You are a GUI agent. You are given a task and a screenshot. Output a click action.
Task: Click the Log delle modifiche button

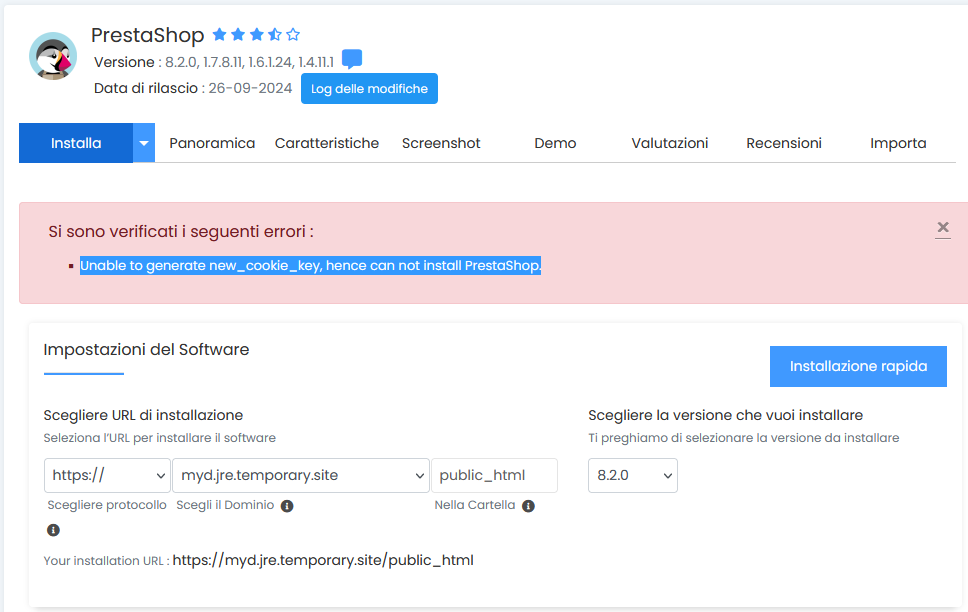[x=369, y=88]
